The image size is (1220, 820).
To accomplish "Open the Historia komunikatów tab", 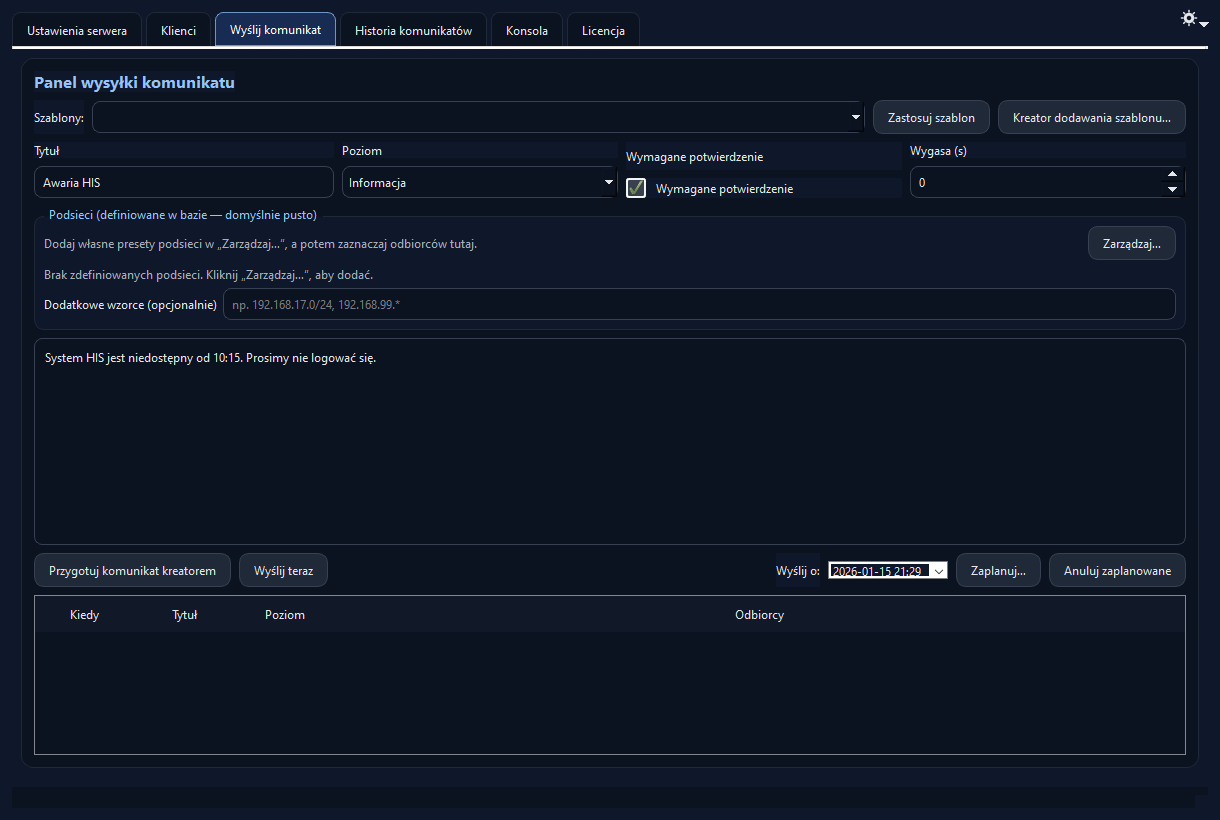I will [x=412, y=30].
